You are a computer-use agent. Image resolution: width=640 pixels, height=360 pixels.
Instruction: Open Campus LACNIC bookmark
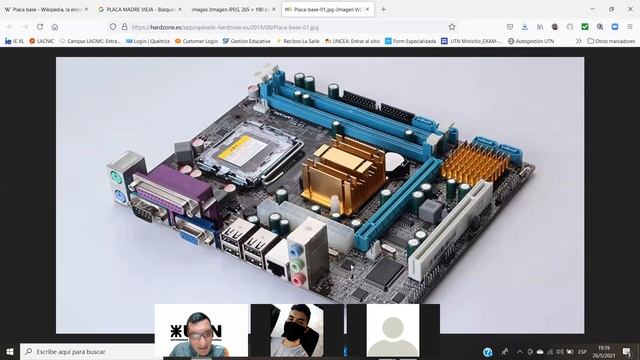[x=90, y=41]
